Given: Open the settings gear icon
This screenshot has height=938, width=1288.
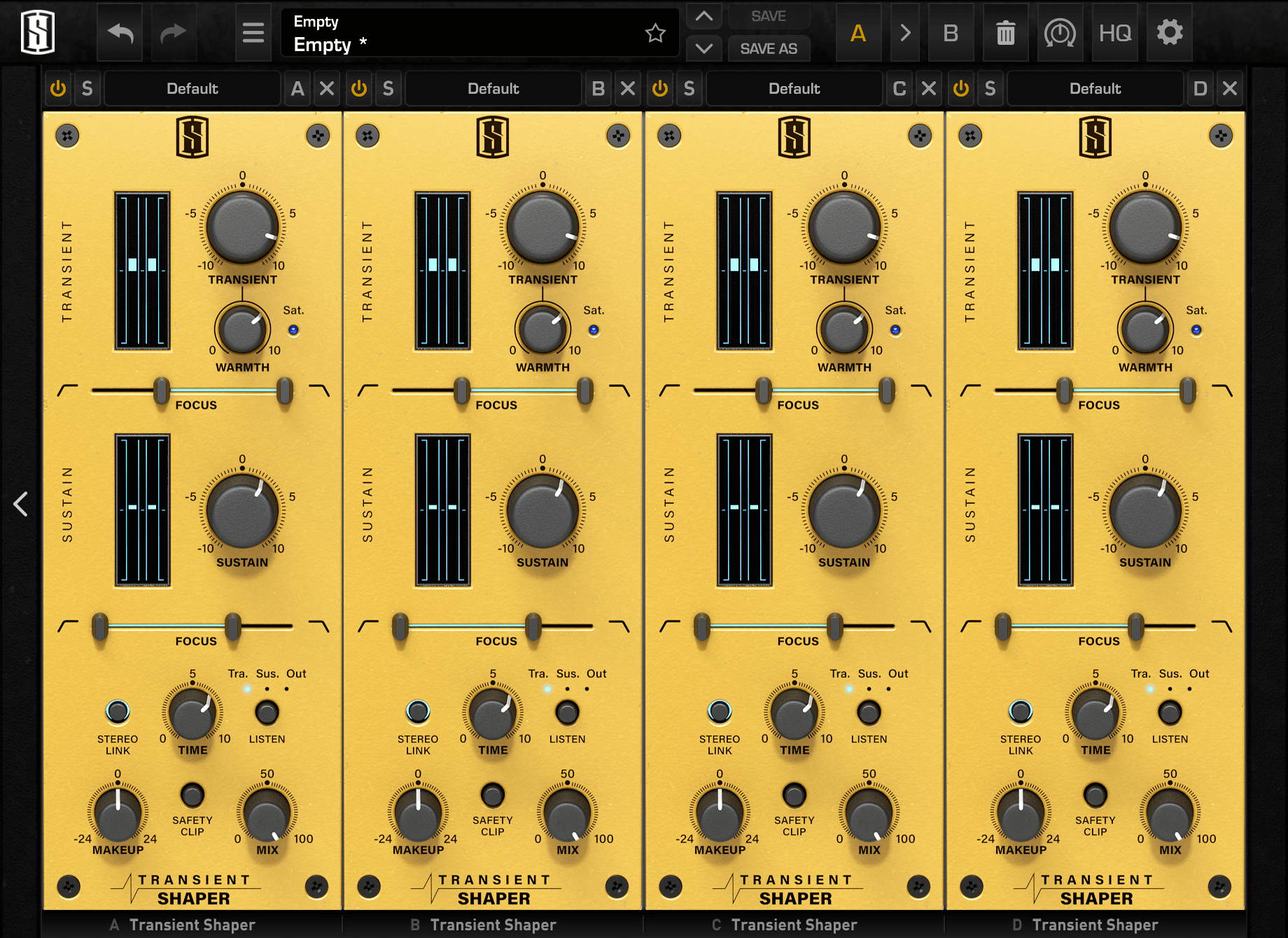Looking at the screenshot, I should [1169, 33].
